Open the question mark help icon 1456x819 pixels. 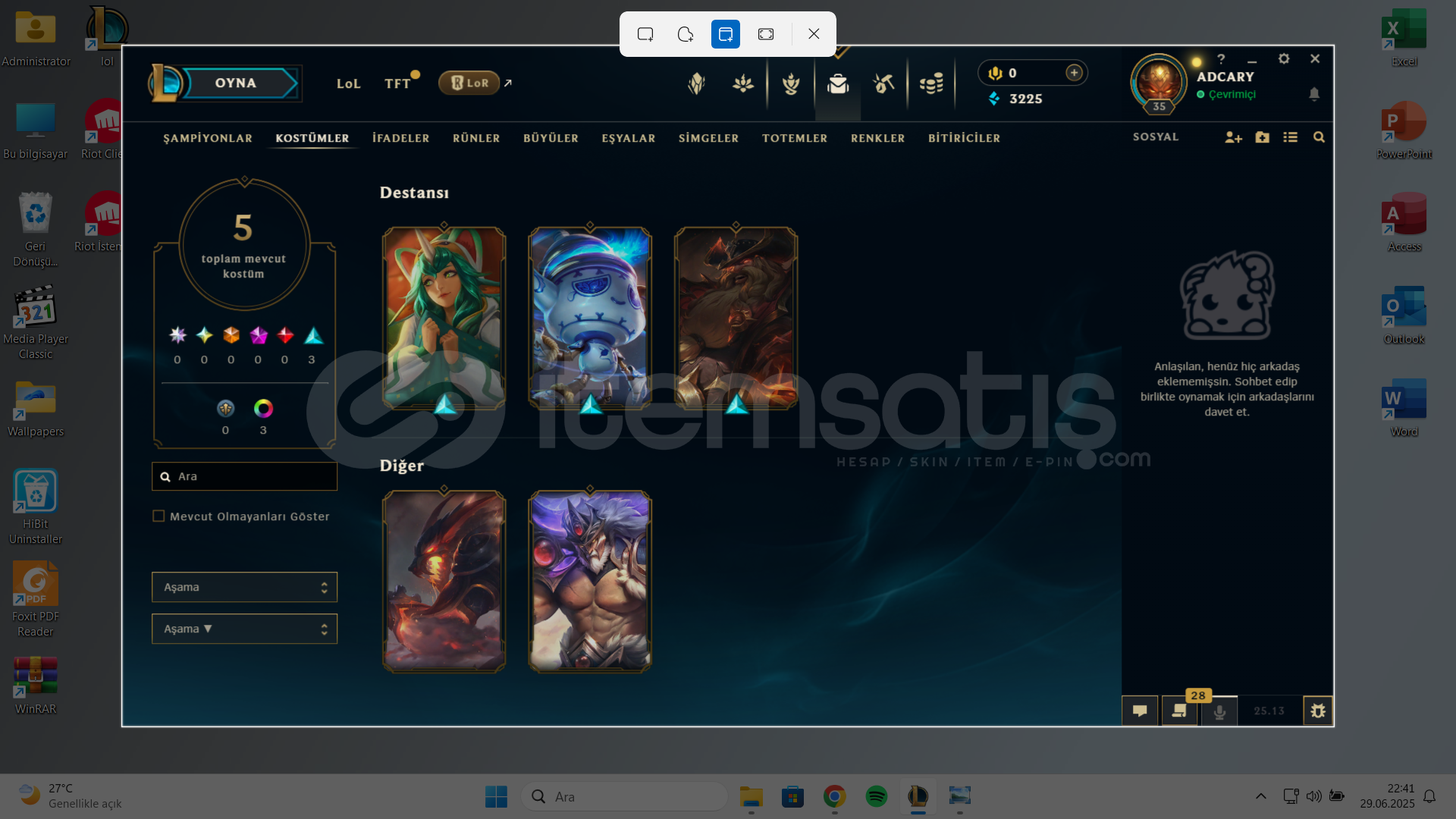(1221, 59)
